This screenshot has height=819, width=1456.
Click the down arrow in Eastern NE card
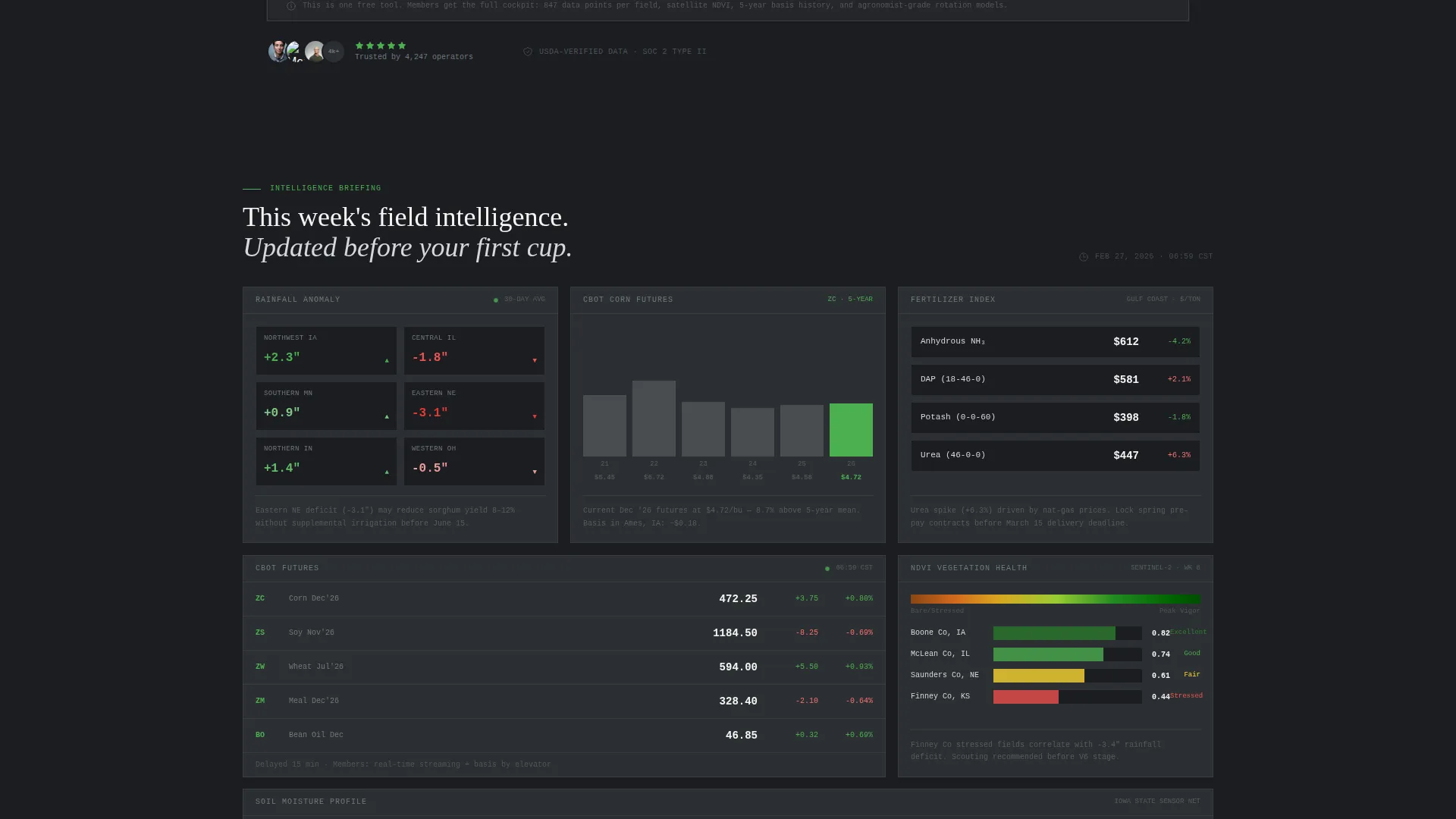click(x=535, y=417)
